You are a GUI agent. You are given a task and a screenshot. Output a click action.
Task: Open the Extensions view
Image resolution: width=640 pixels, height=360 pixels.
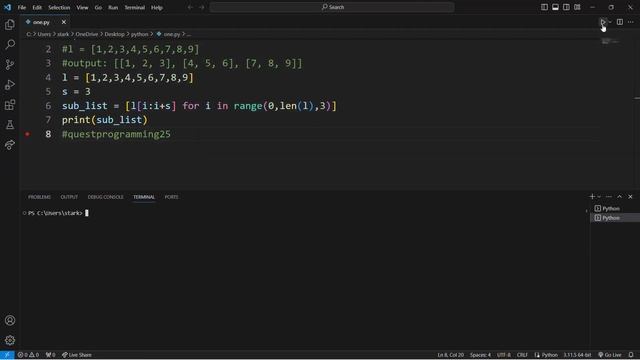pyautogui.click(x=10, y=105)
